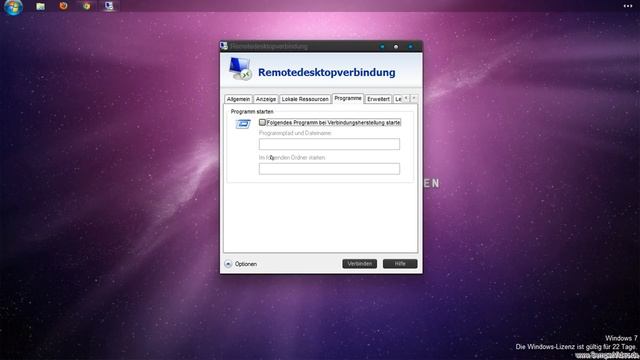Enable 'Folgendes Programm bei Verbindungsherstellung starten' checkbox
Screen dimensions: 640x360
262,122
